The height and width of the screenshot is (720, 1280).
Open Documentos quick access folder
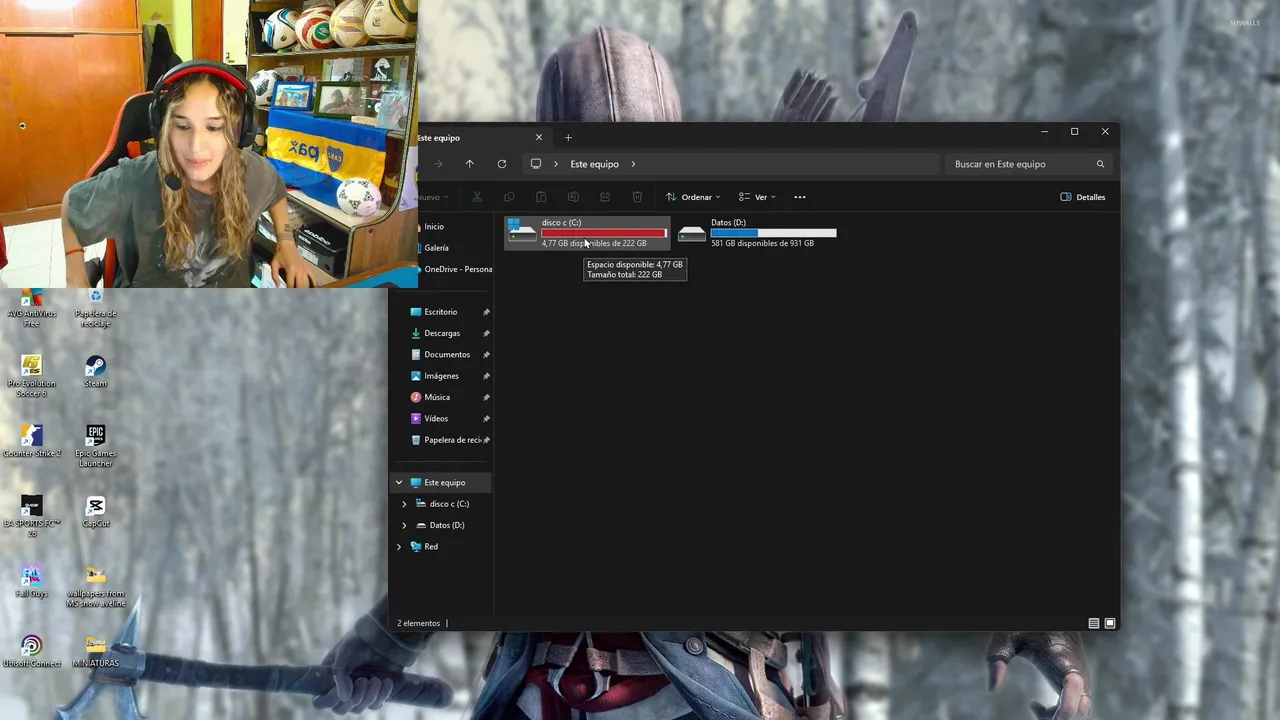447,355
